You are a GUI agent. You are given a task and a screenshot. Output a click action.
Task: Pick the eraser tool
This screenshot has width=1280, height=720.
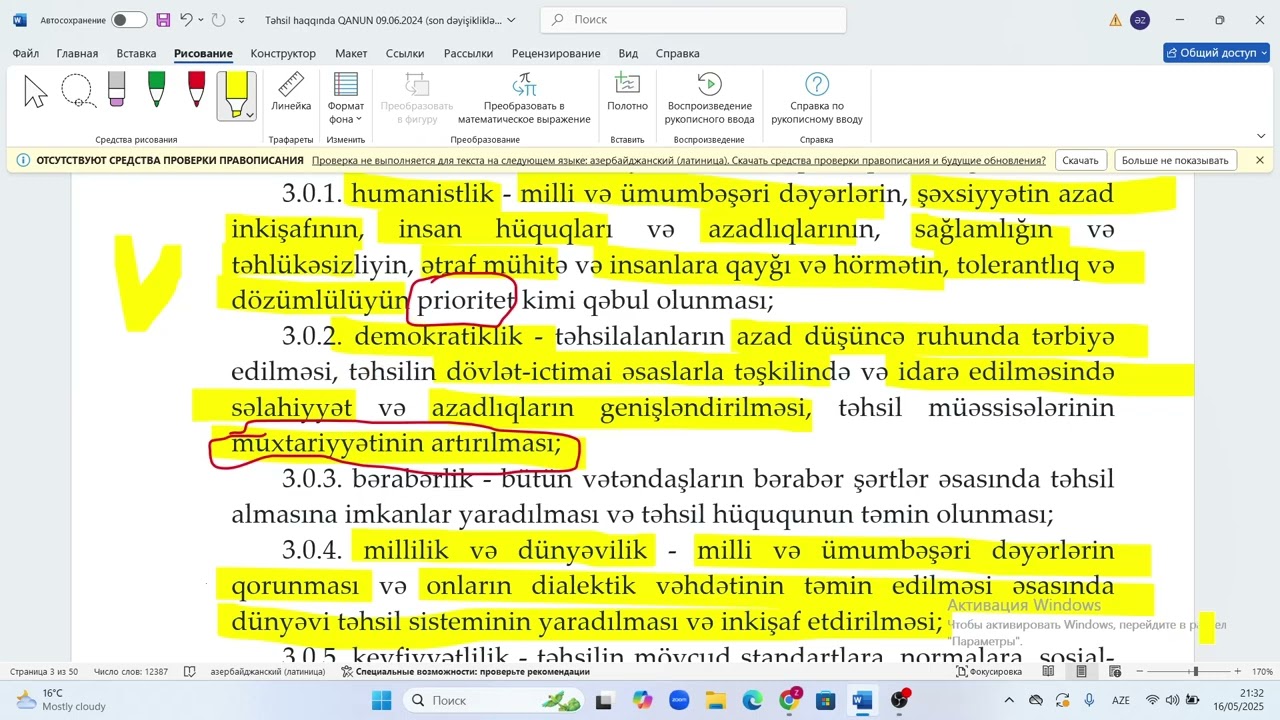click(x=116, y=90)
